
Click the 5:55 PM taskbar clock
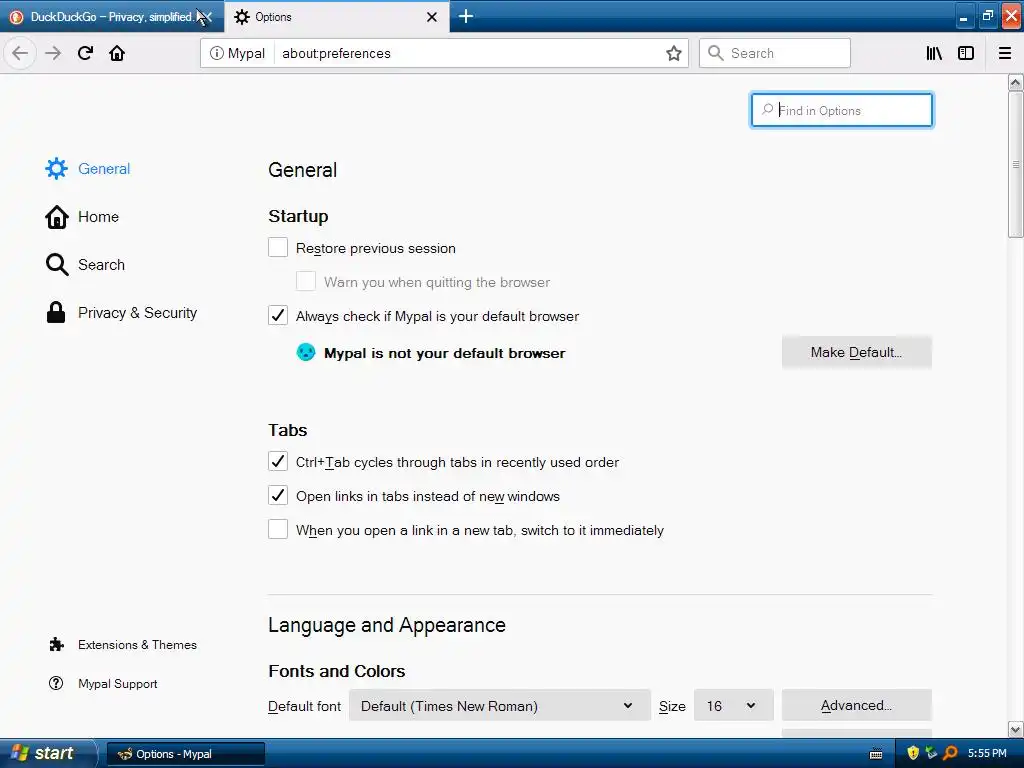click(x=987, y=754)
